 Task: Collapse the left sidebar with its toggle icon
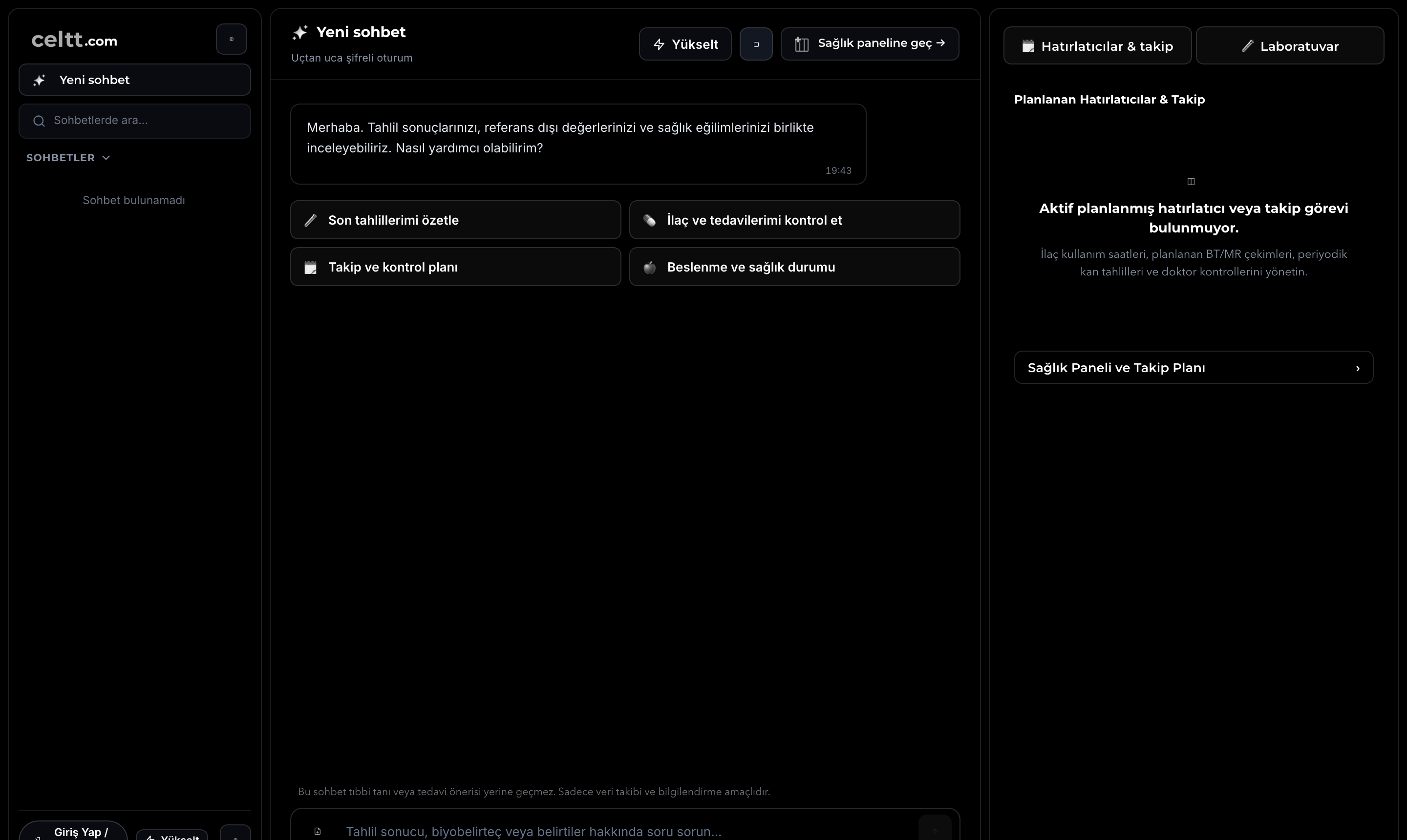pos(231,39)
